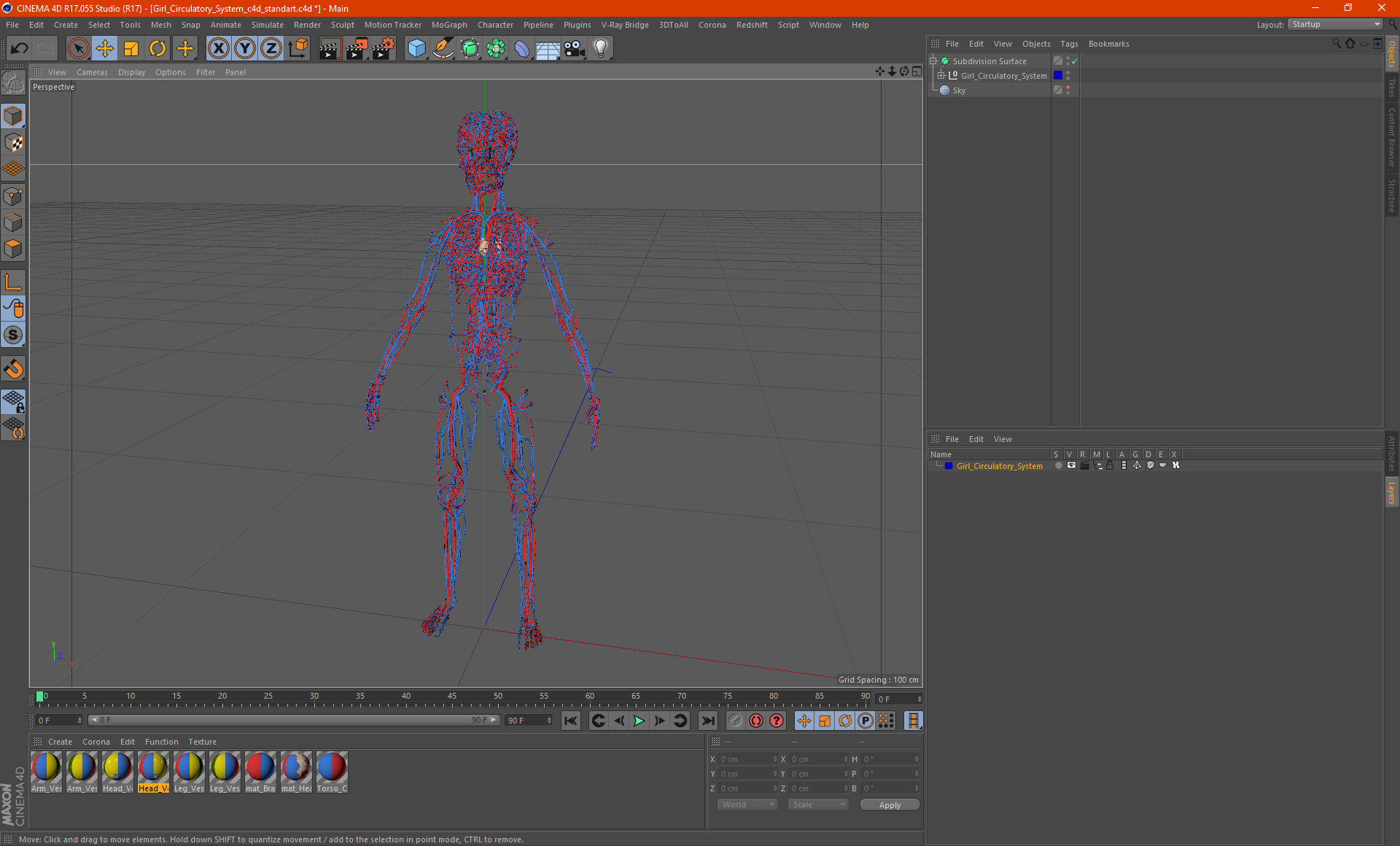Select the Sky object
Viewport: 1400px width, 846px height.
pyautogui.click(x=959, y=90)
